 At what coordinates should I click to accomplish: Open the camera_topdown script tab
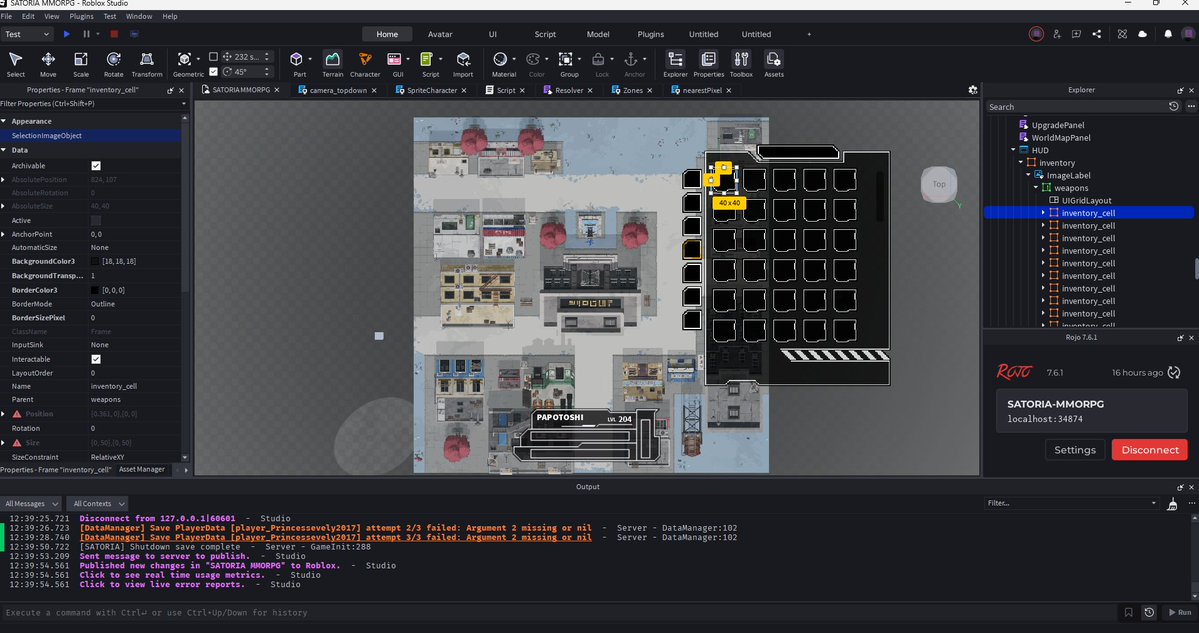pos(337,89)
